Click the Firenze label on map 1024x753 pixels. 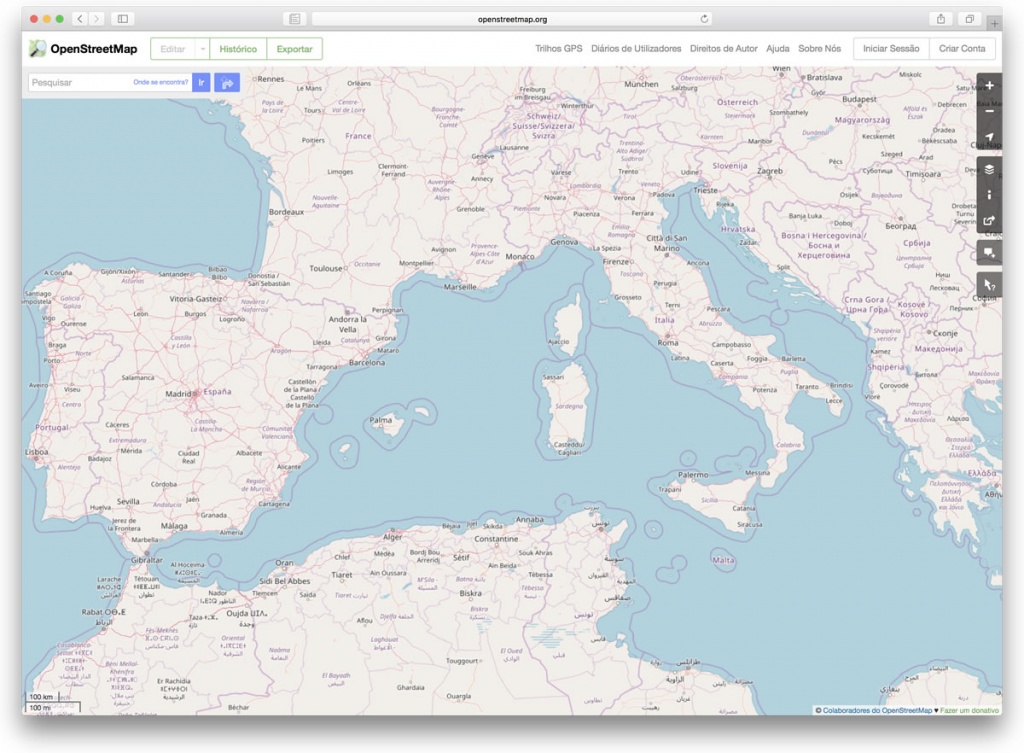click(x=616, y=261)
